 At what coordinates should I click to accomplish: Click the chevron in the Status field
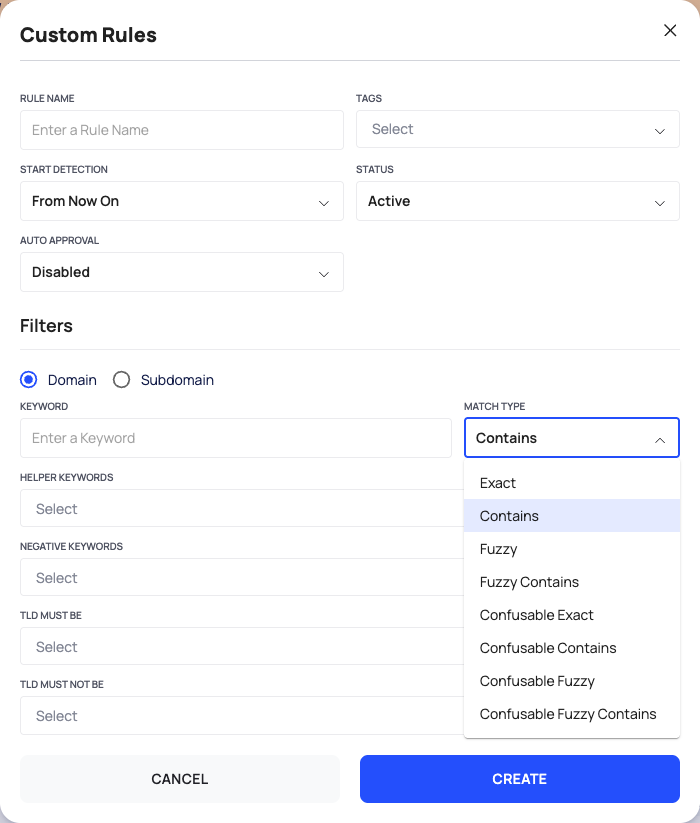coord(660,203)
